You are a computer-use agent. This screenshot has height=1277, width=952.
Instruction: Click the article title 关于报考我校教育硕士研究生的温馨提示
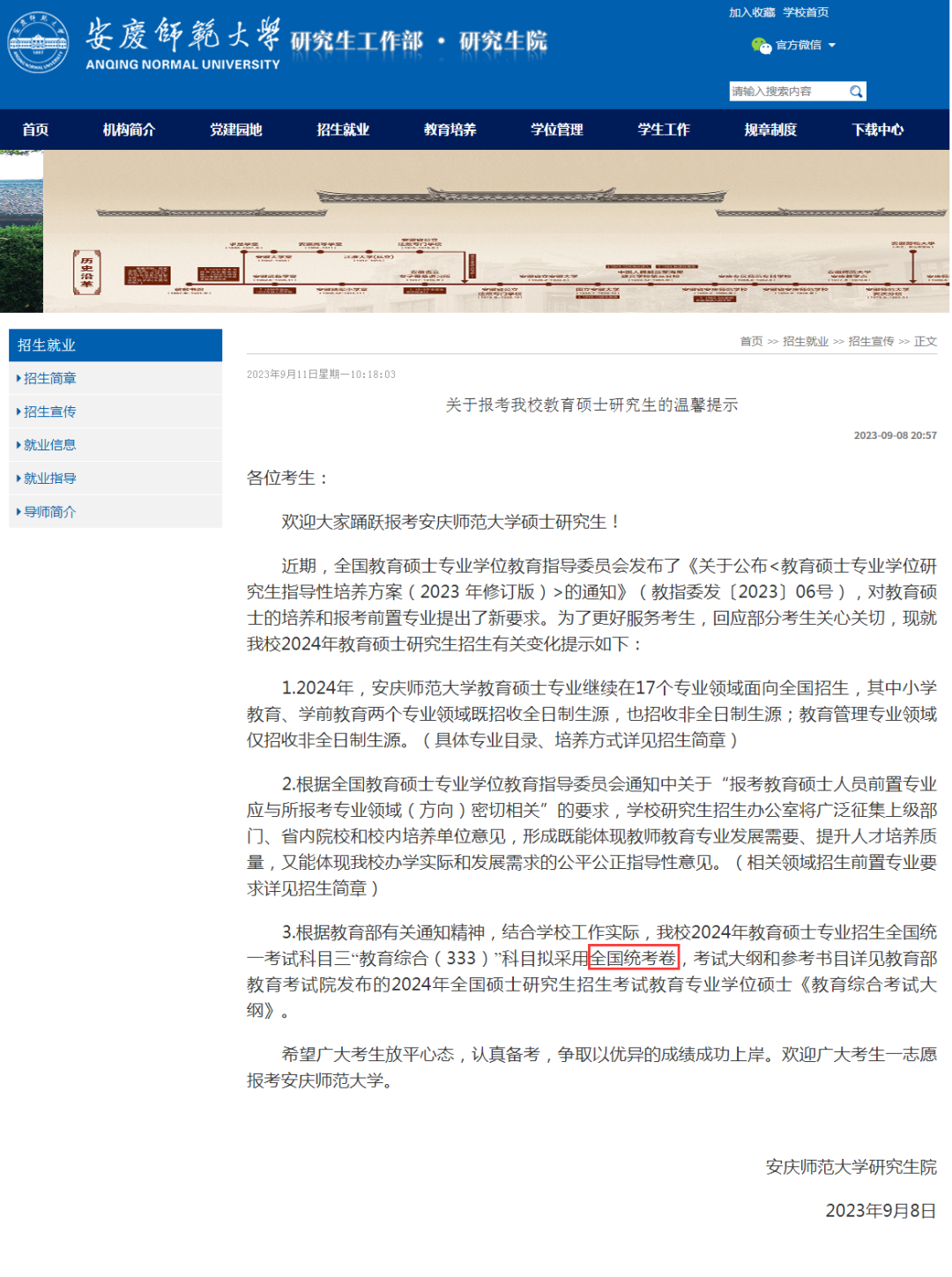pyautogui.click(x=591, y=405)
